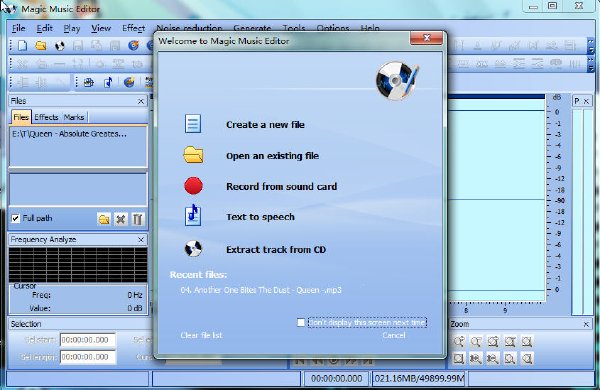Click the colorful disc icon right of the music note
600x390 pixels.
pyautogui.click(x=129, y=82)
